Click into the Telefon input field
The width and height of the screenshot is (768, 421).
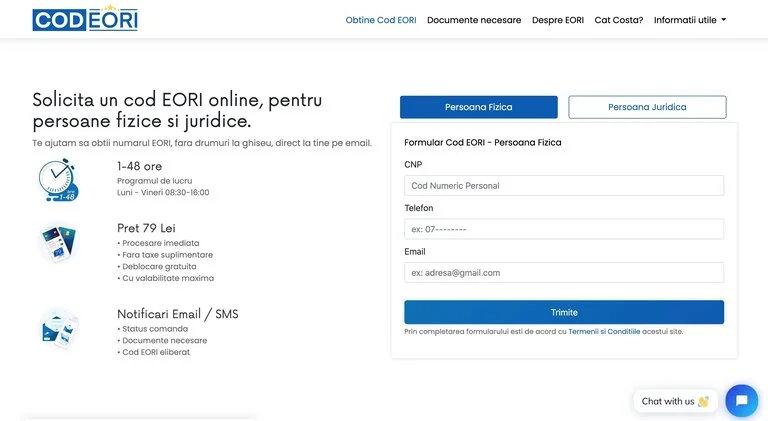coord(564,229)
